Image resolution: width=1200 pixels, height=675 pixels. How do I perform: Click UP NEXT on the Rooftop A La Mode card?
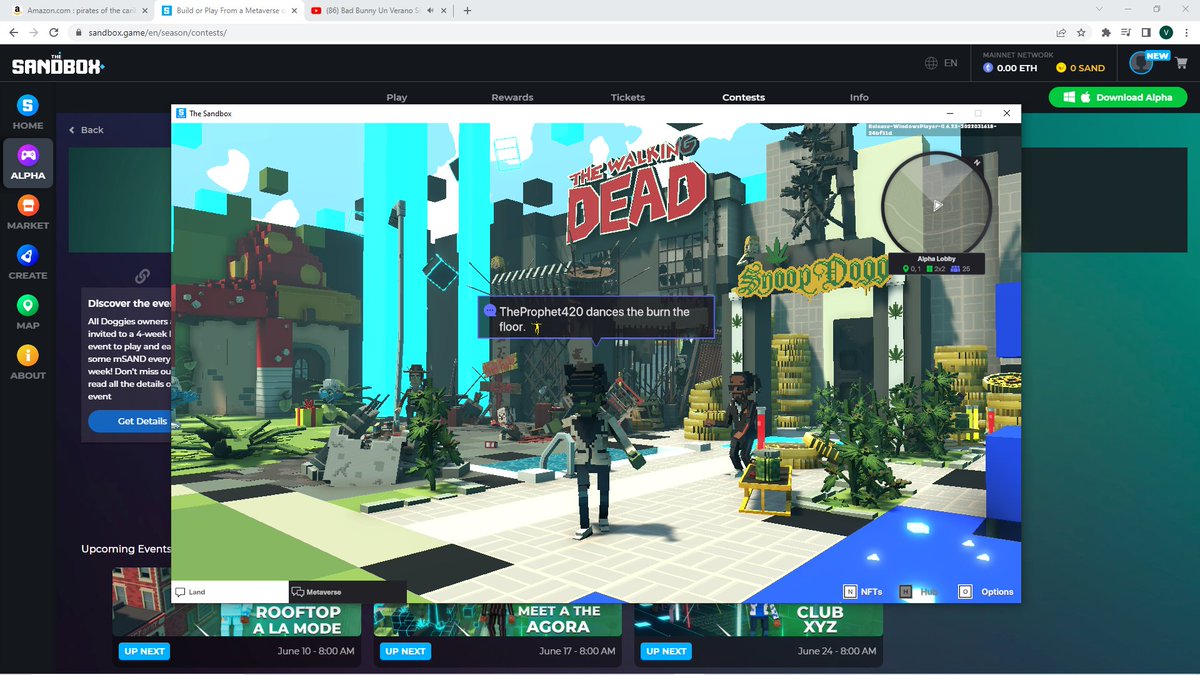pyautogui.click(x=144, y=651)
